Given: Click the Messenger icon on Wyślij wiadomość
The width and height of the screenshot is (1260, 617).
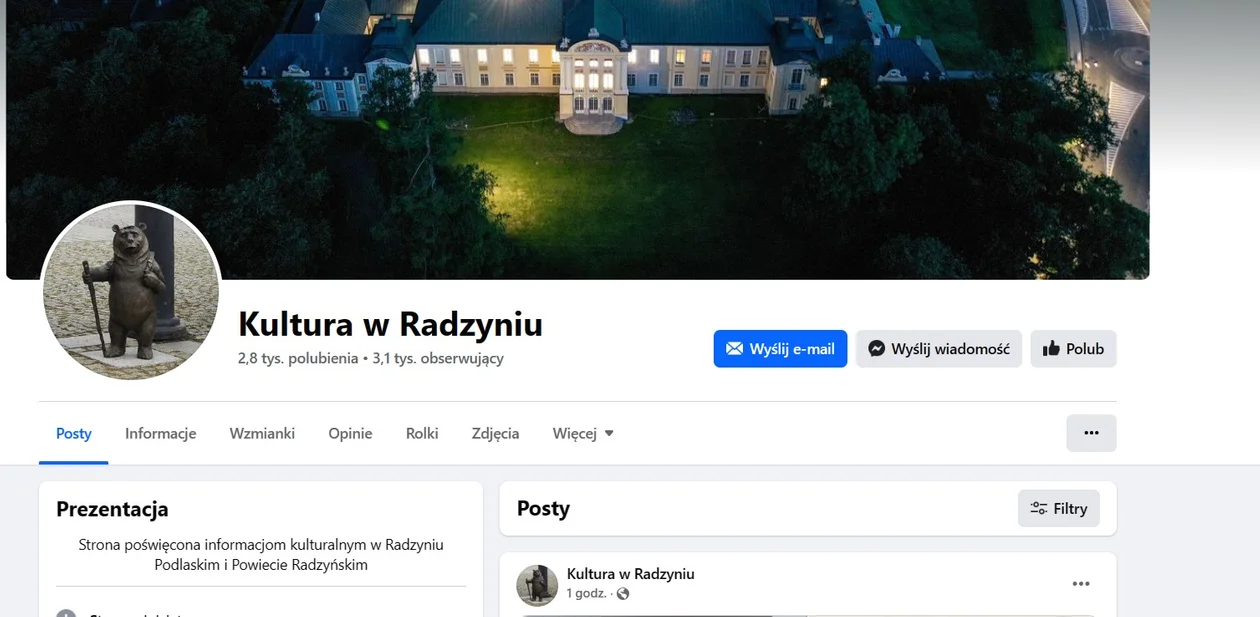Looking at the screenshot, I should pos(876,349).
